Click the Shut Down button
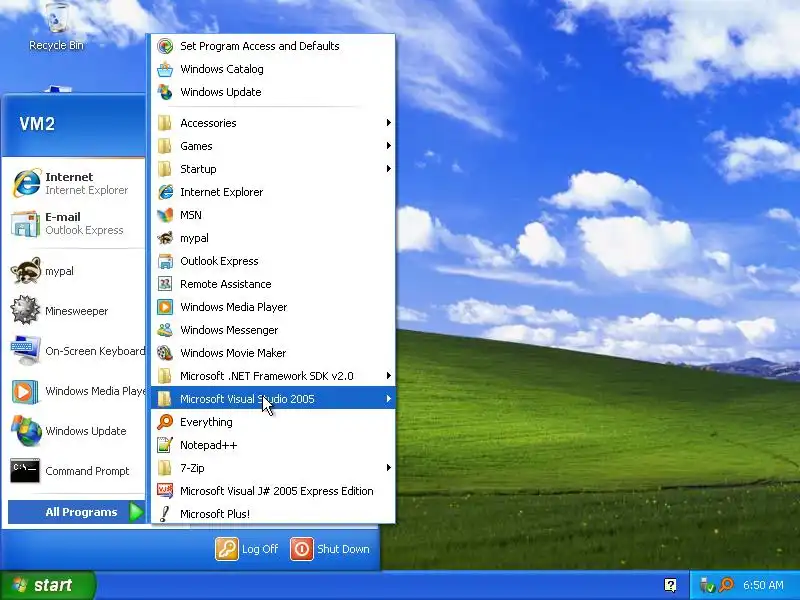 [330, 549]
